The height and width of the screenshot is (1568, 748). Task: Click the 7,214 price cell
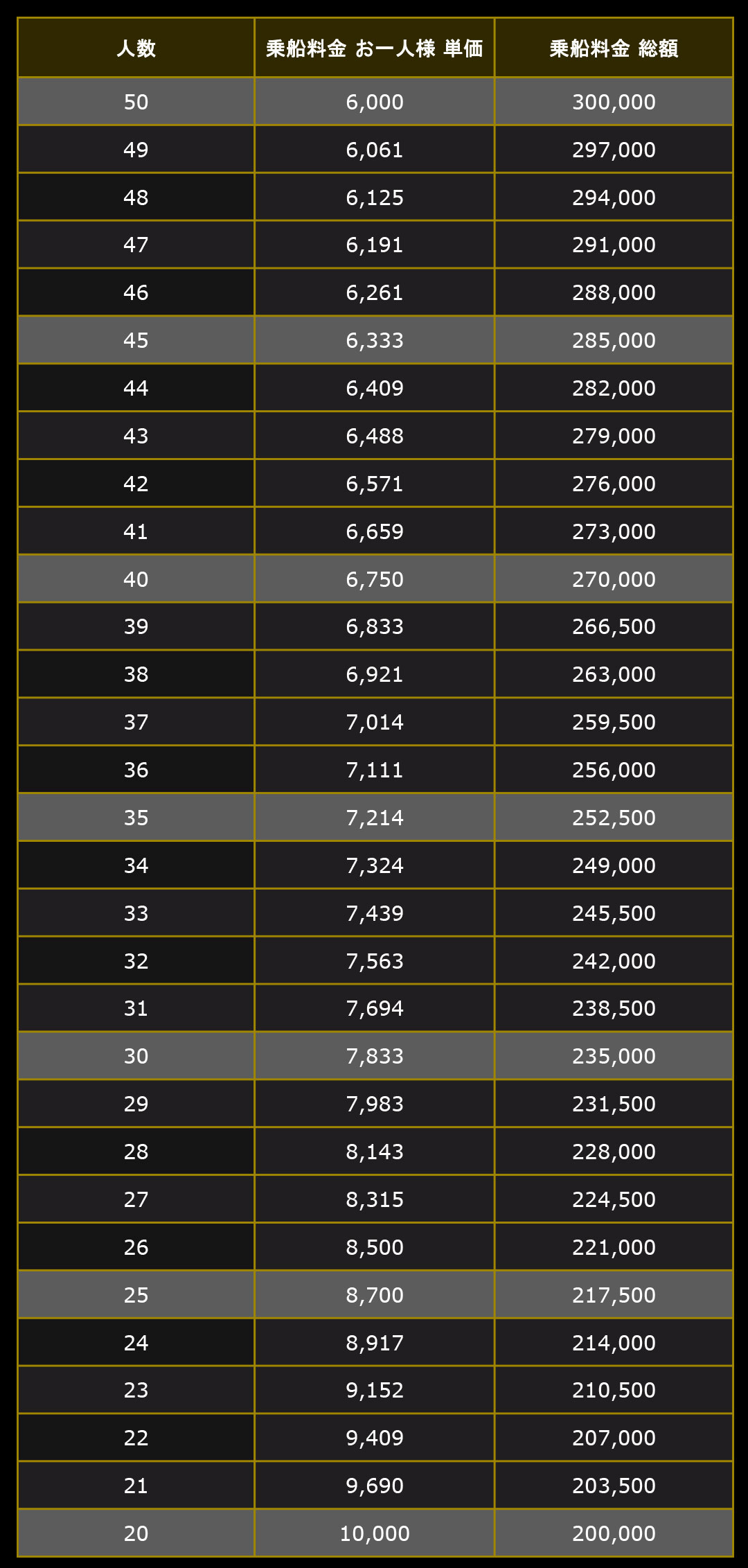[x=375, y=818]
